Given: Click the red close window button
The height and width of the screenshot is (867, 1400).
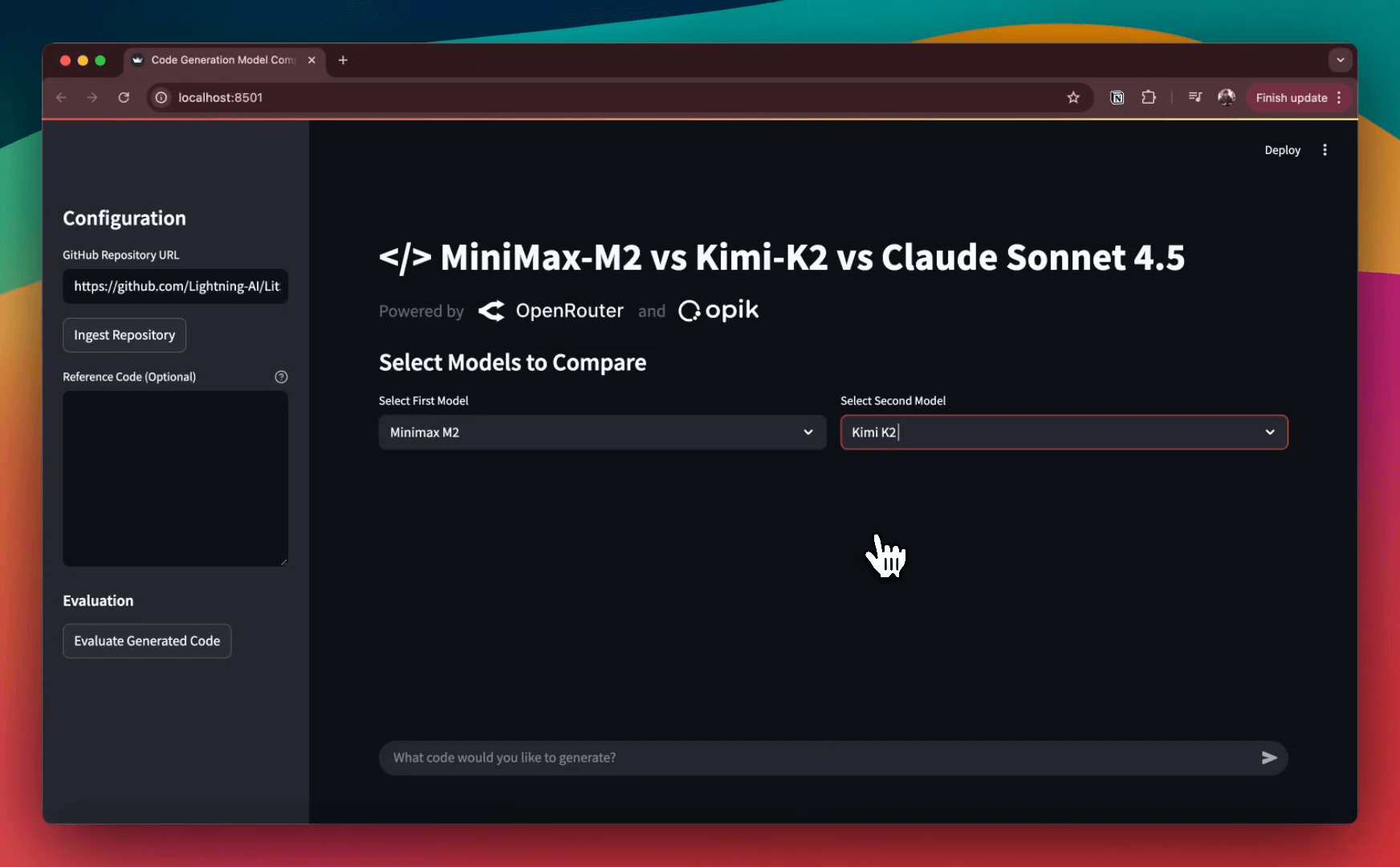Looking at the screenshot, I should point(65,60).
